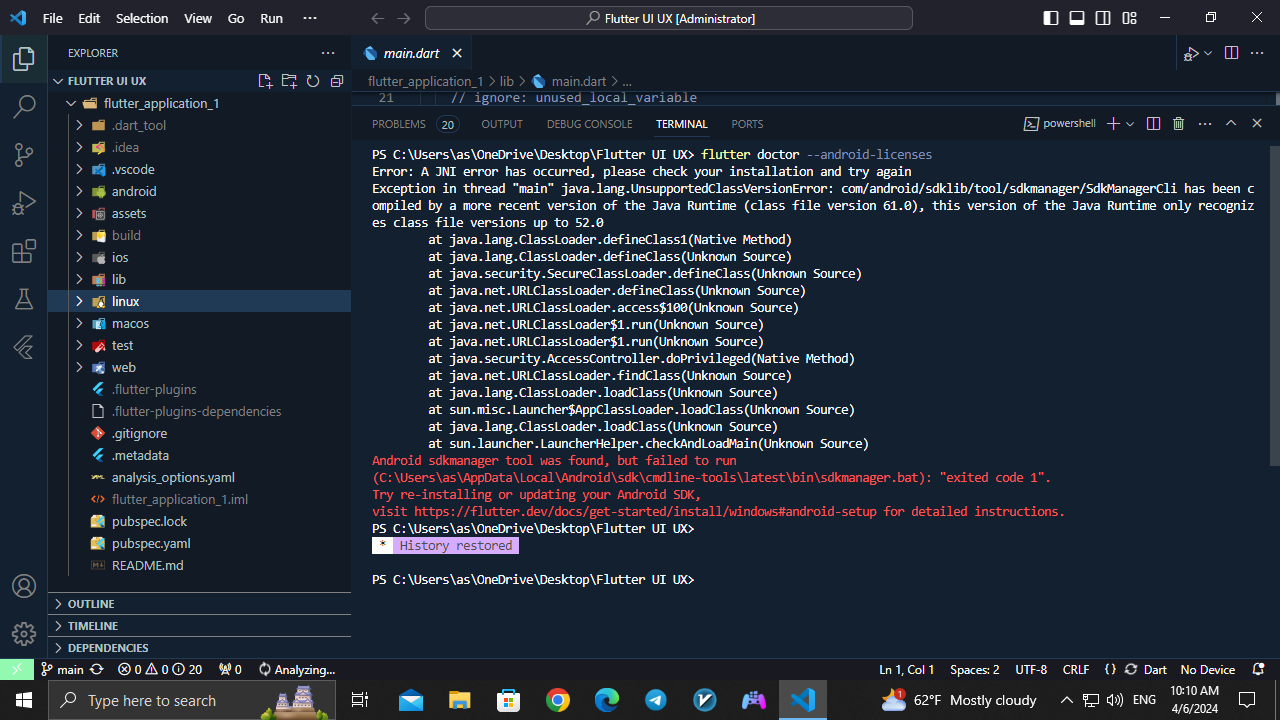Expand the Dependencies section
Screen dimensions: 1280x720
[x=199, y=648]
